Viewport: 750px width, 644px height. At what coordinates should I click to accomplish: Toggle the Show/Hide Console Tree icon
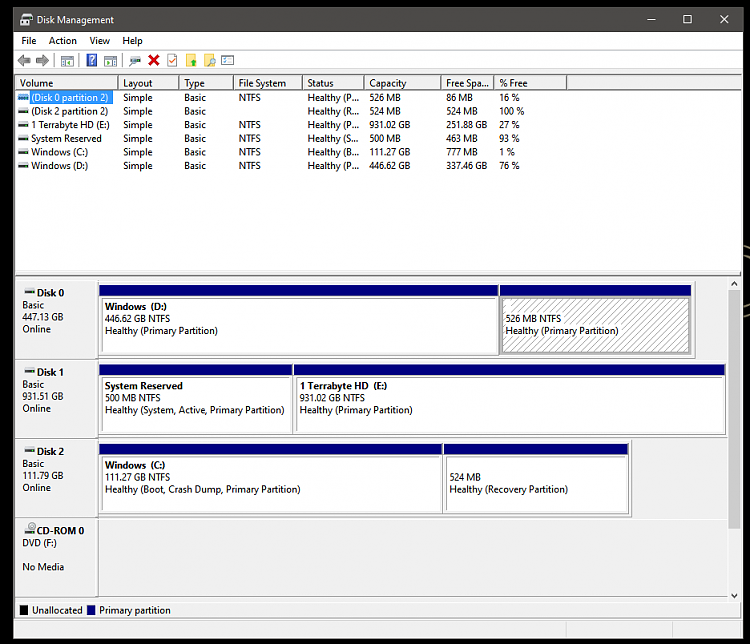pyautogui.click(x=67, y=61)
